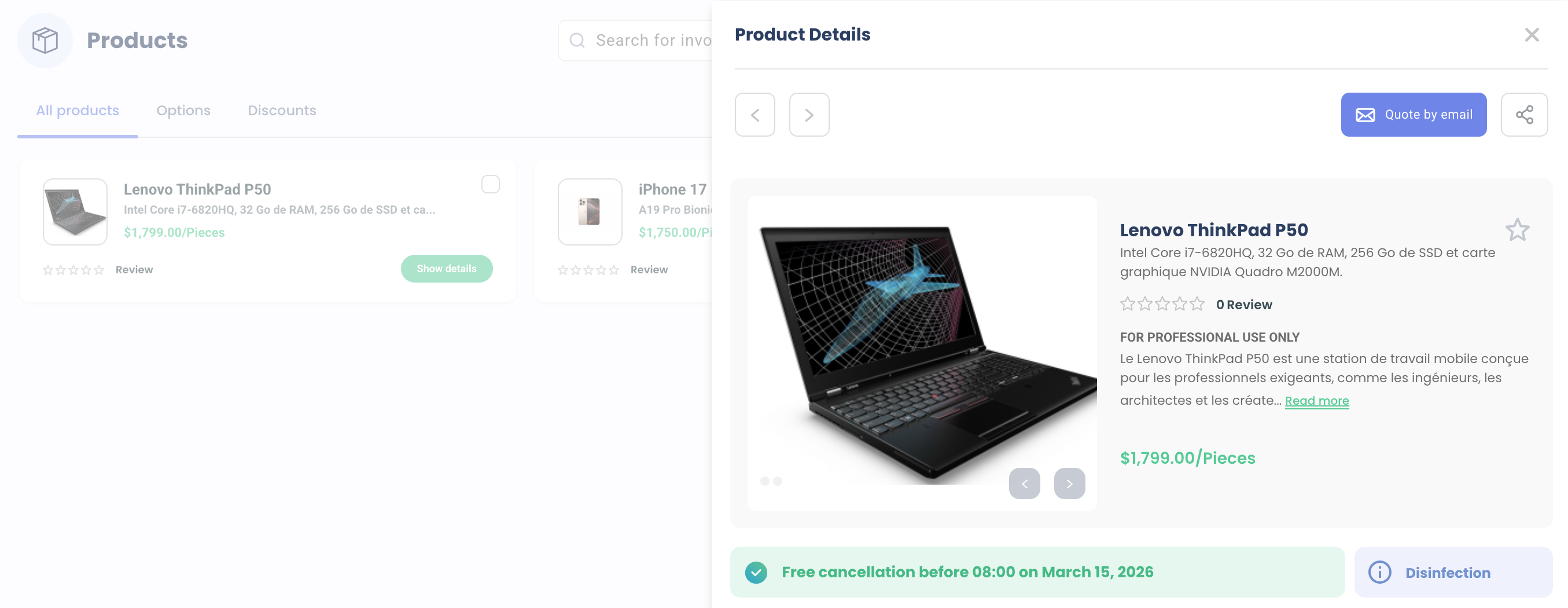Image resolution: width=1568 pixels, height=608 pixels.
Task: Click the previous product chevron arrow
Action: [x=755, y=115]
